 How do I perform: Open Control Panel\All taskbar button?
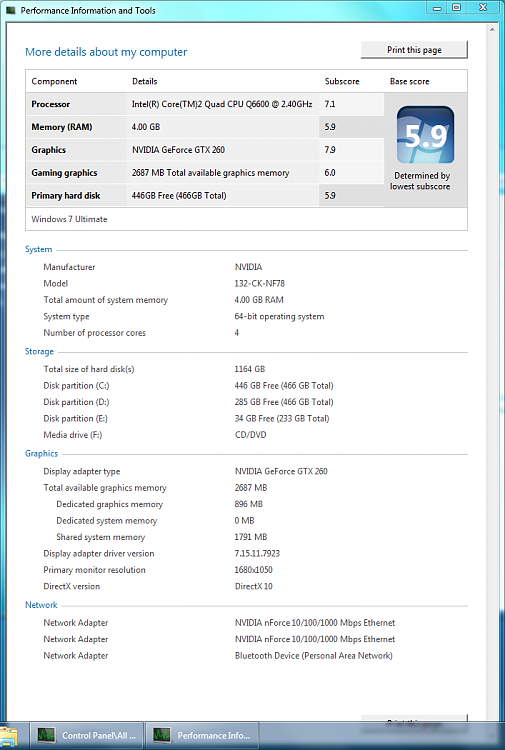tap(87, 735)
